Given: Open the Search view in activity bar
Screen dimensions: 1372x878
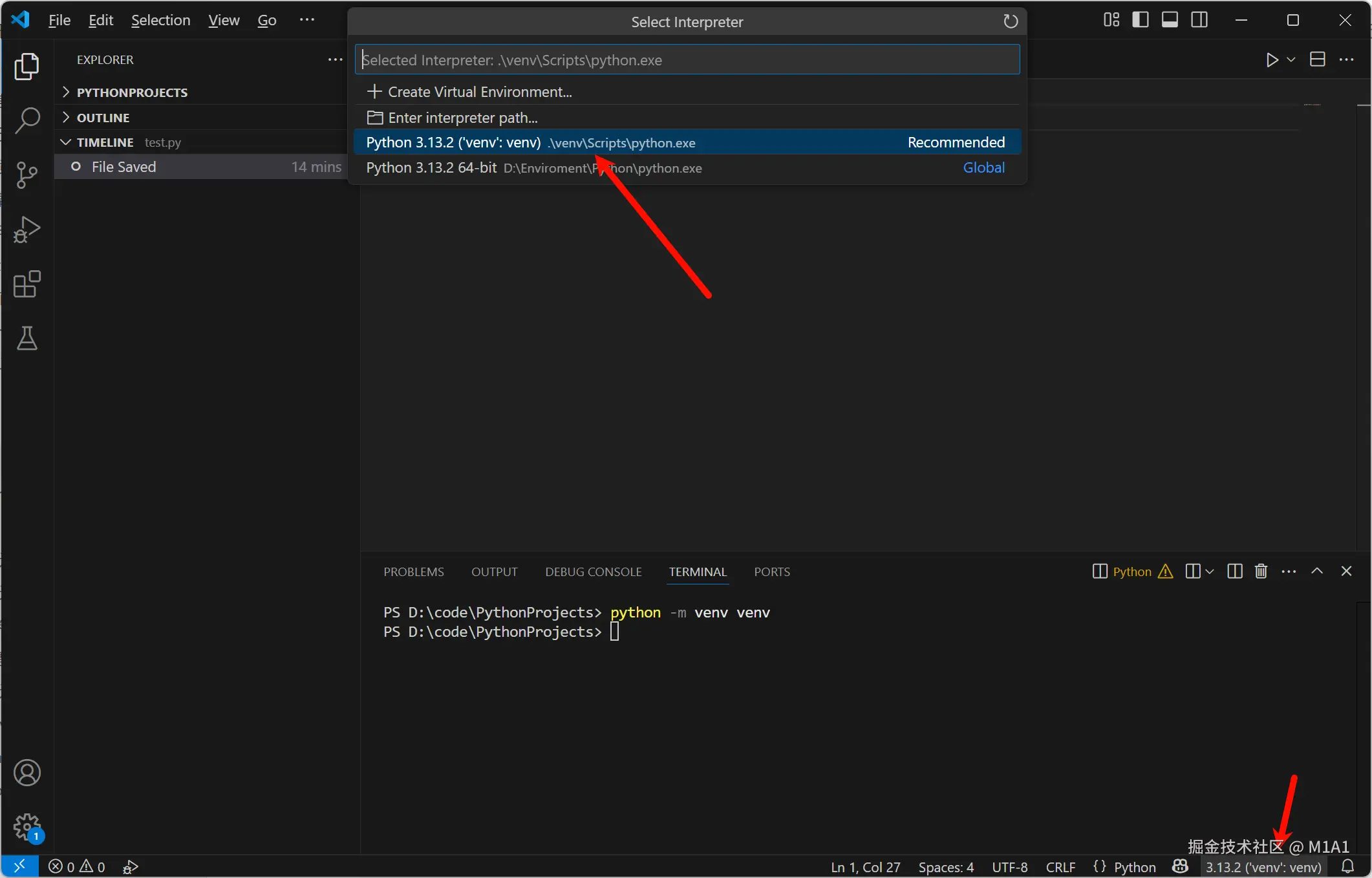Looking at the screenshot, I should [27, 120].
